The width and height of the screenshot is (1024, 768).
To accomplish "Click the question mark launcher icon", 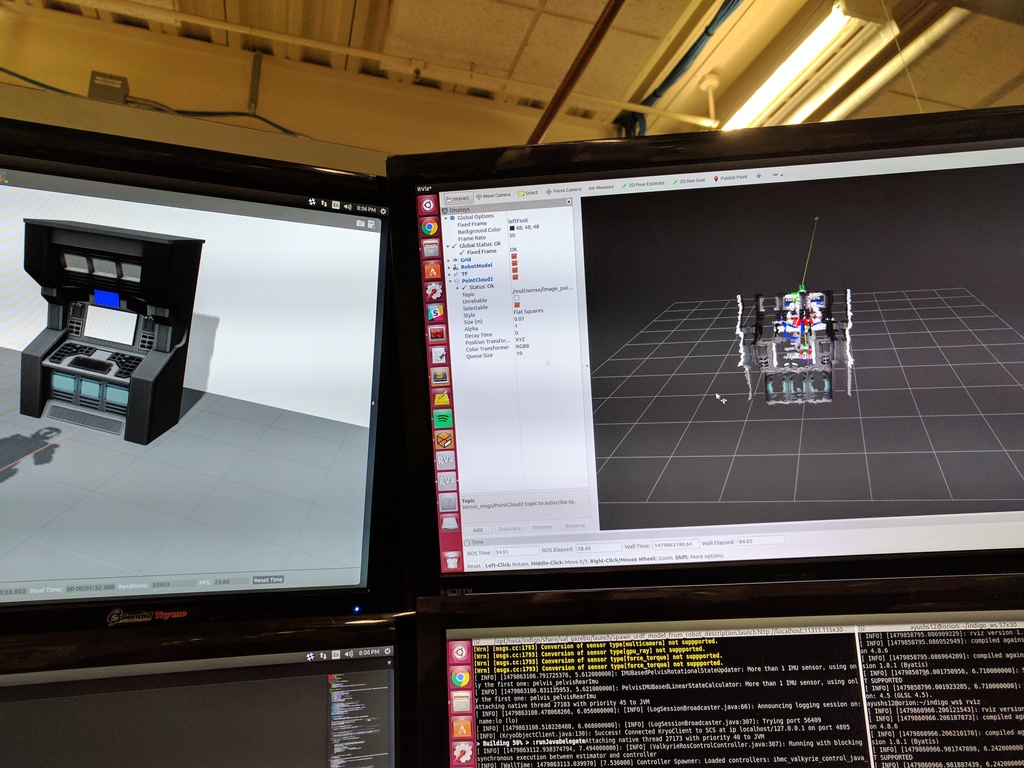I will 447,502.
